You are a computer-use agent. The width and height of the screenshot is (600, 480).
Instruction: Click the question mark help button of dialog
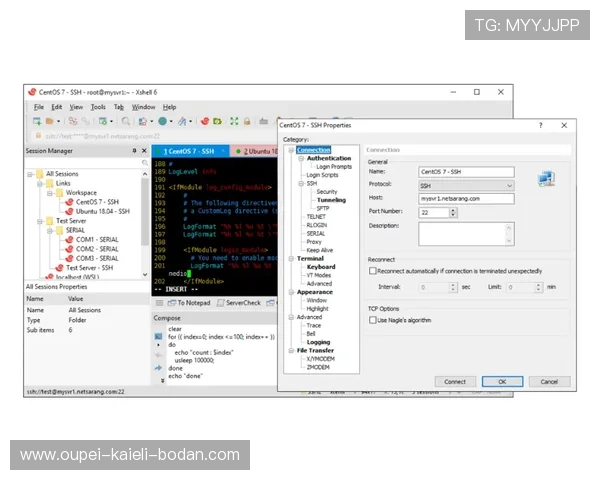541,126
